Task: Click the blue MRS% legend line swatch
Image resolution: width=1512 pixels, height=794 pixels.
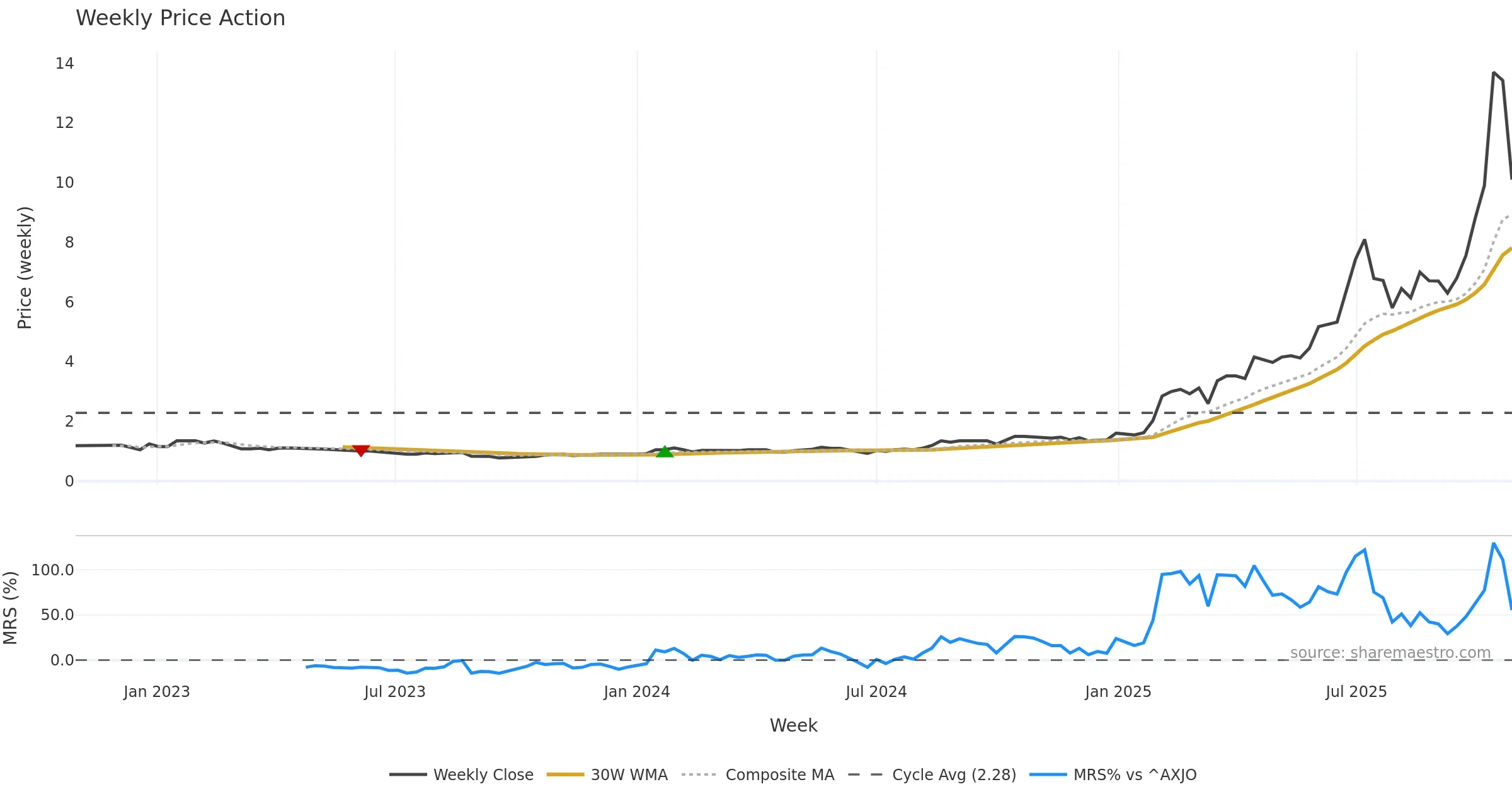Action: (x=1048, y=774)
